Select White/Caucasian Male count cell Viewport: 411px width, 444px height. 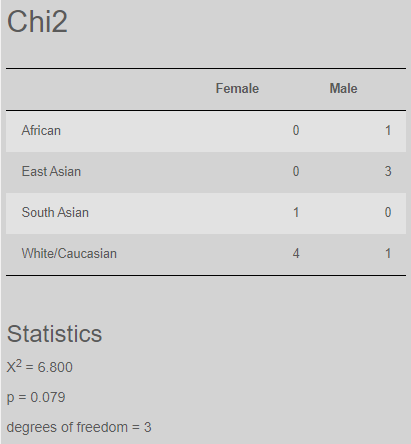[388, 254]
